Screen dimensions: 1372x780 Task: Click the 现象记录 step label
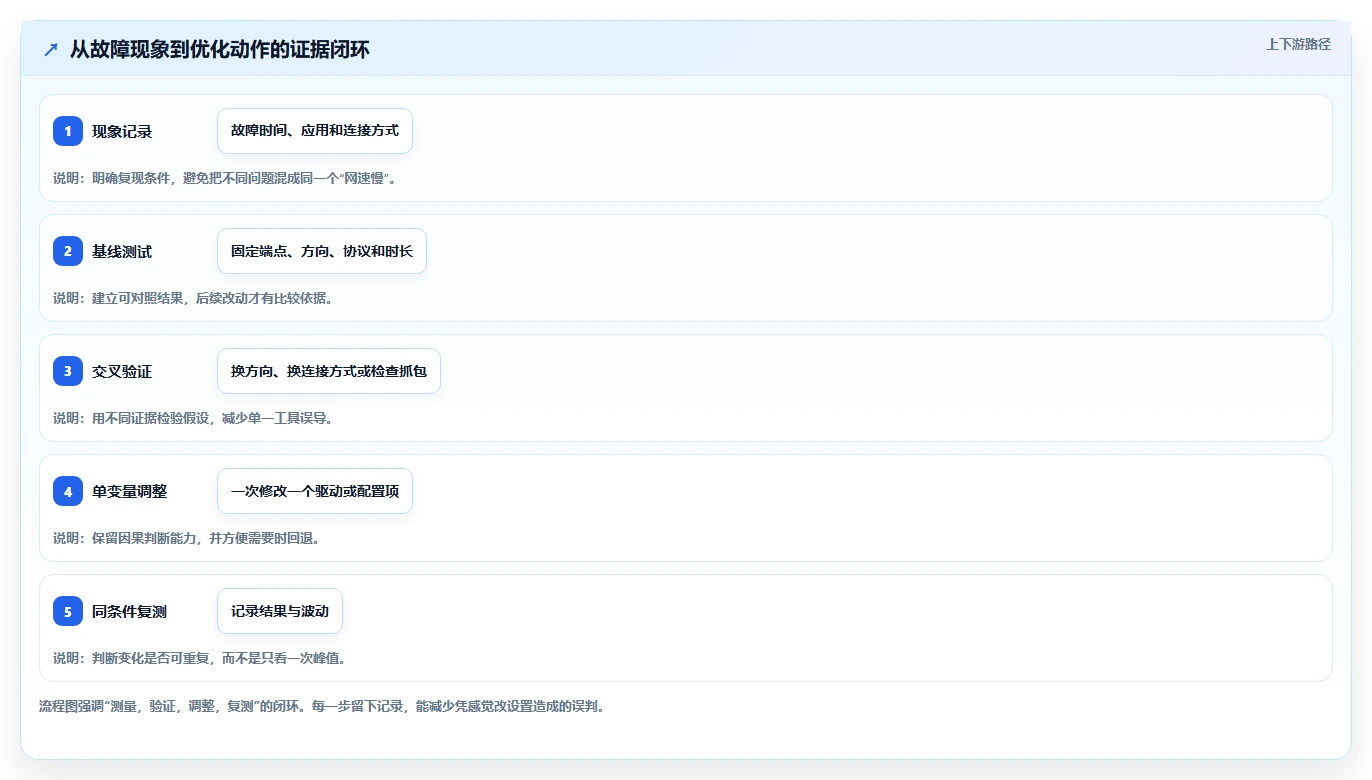click(122, 132)
